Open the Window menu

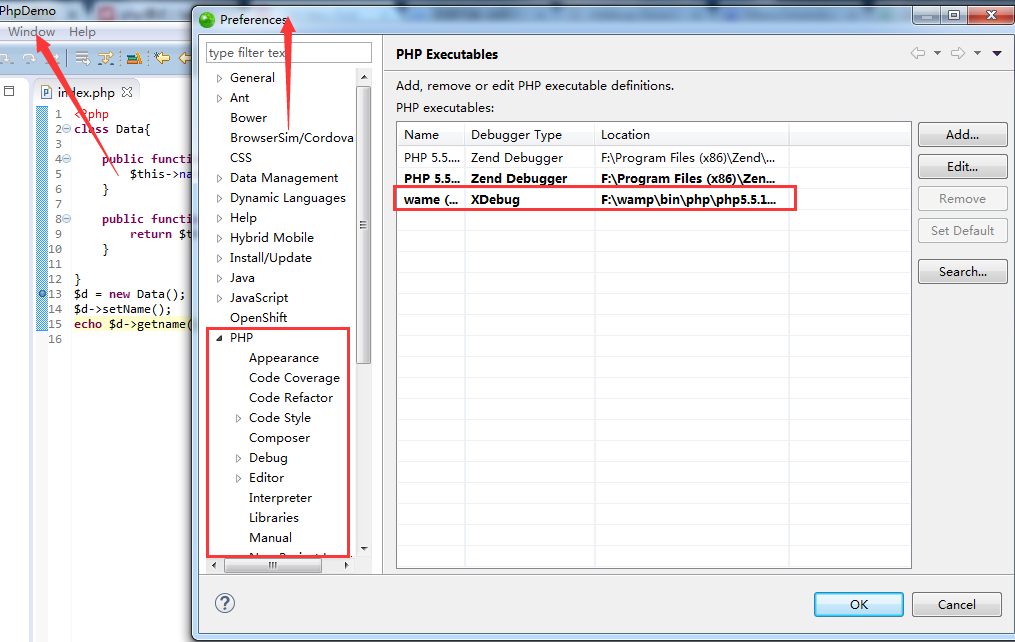point(31,32)
